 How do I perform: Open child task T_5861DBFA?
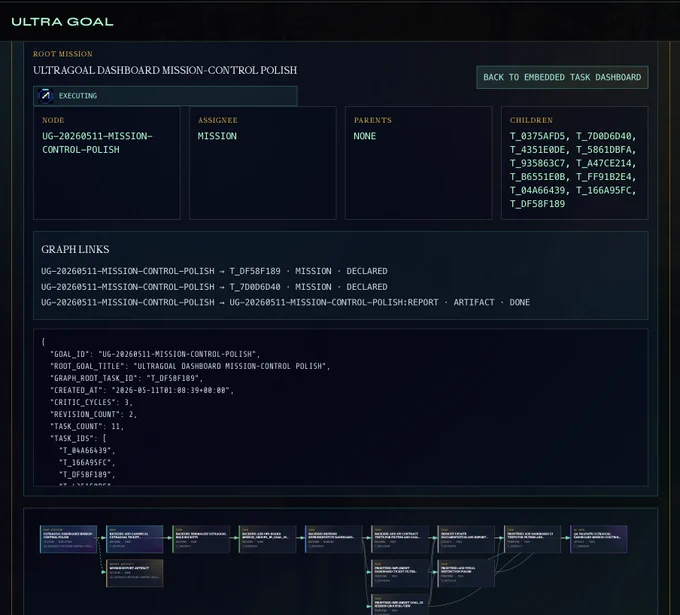coord(604,150)
